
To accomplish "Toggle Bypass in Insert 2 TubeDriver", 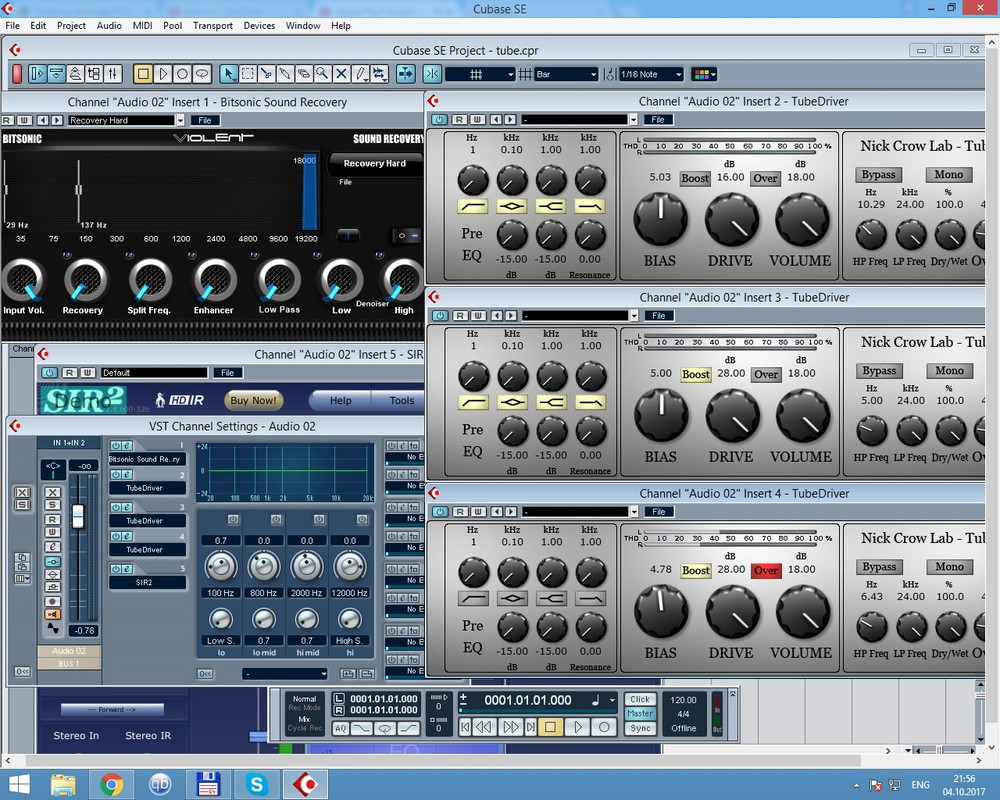I will tap(878, 175).
